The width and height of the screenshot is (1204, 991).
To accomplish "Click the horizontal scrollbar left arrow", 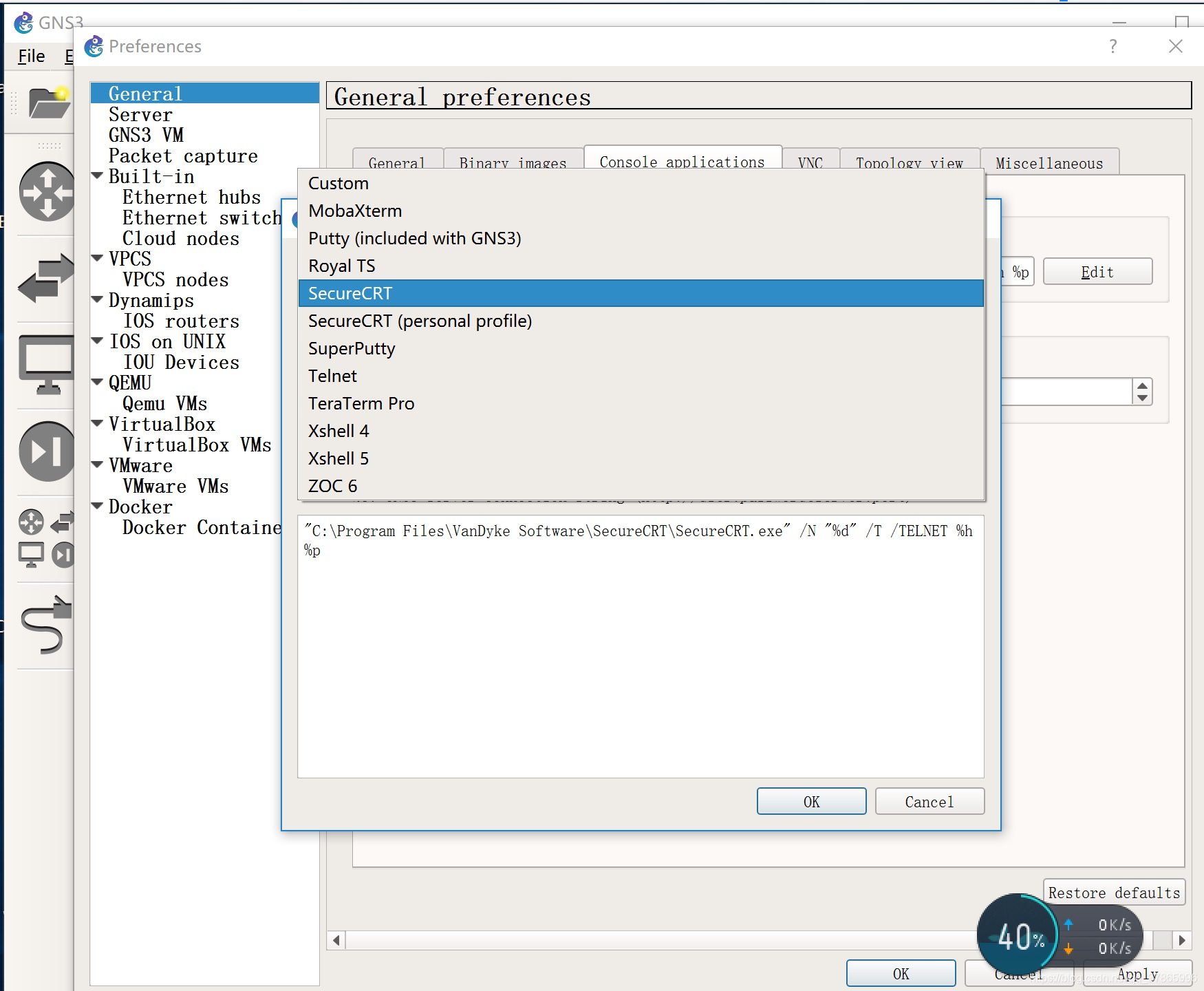I will [336, 940].
